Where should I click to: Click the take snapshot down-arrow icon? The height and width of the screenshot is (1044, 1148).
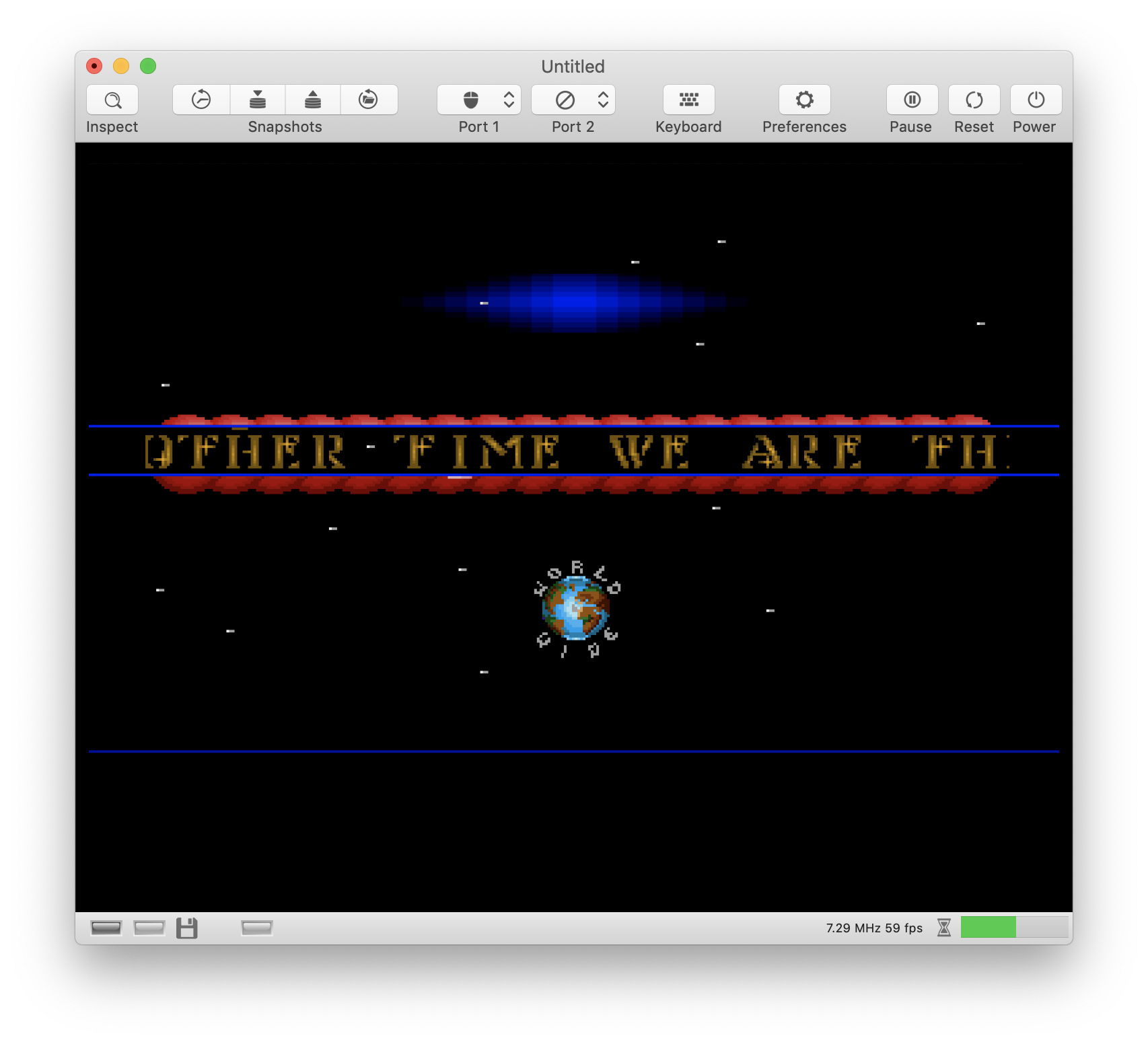point(258,100)
